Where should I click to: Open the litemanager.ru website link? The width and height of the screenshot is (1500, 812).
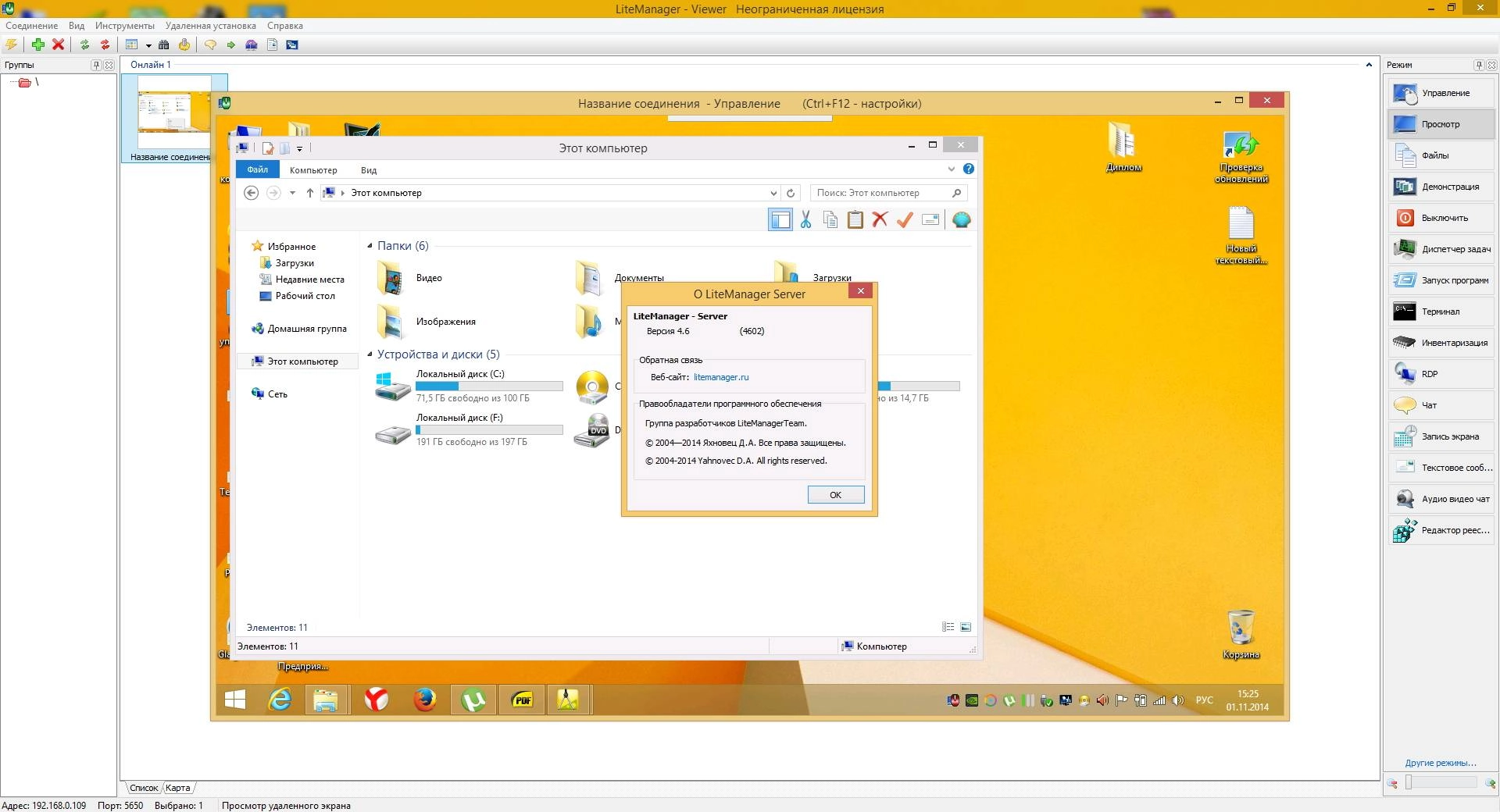(721, 377)
